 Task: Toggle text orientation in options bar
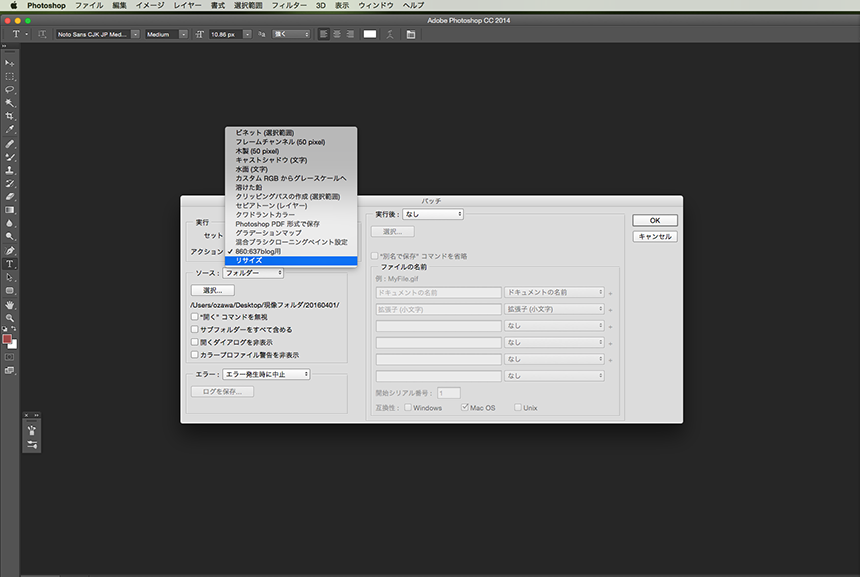(42, 34)
